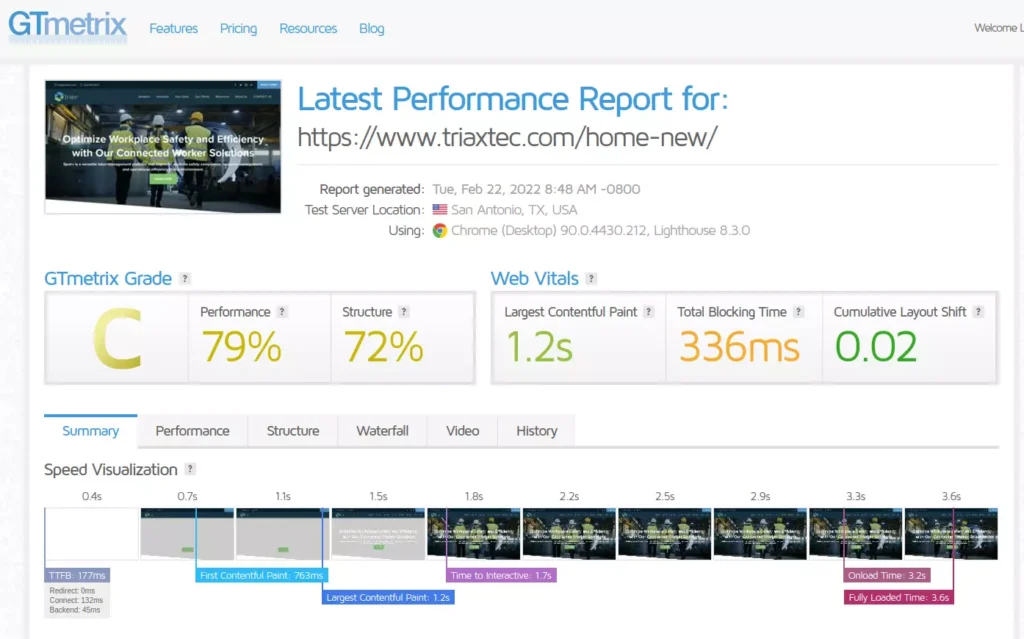The width and height of the screenshot is (1024, 639).
Task: Click the First Contentful Paint: 763ms marker
Action: [262, 576]
